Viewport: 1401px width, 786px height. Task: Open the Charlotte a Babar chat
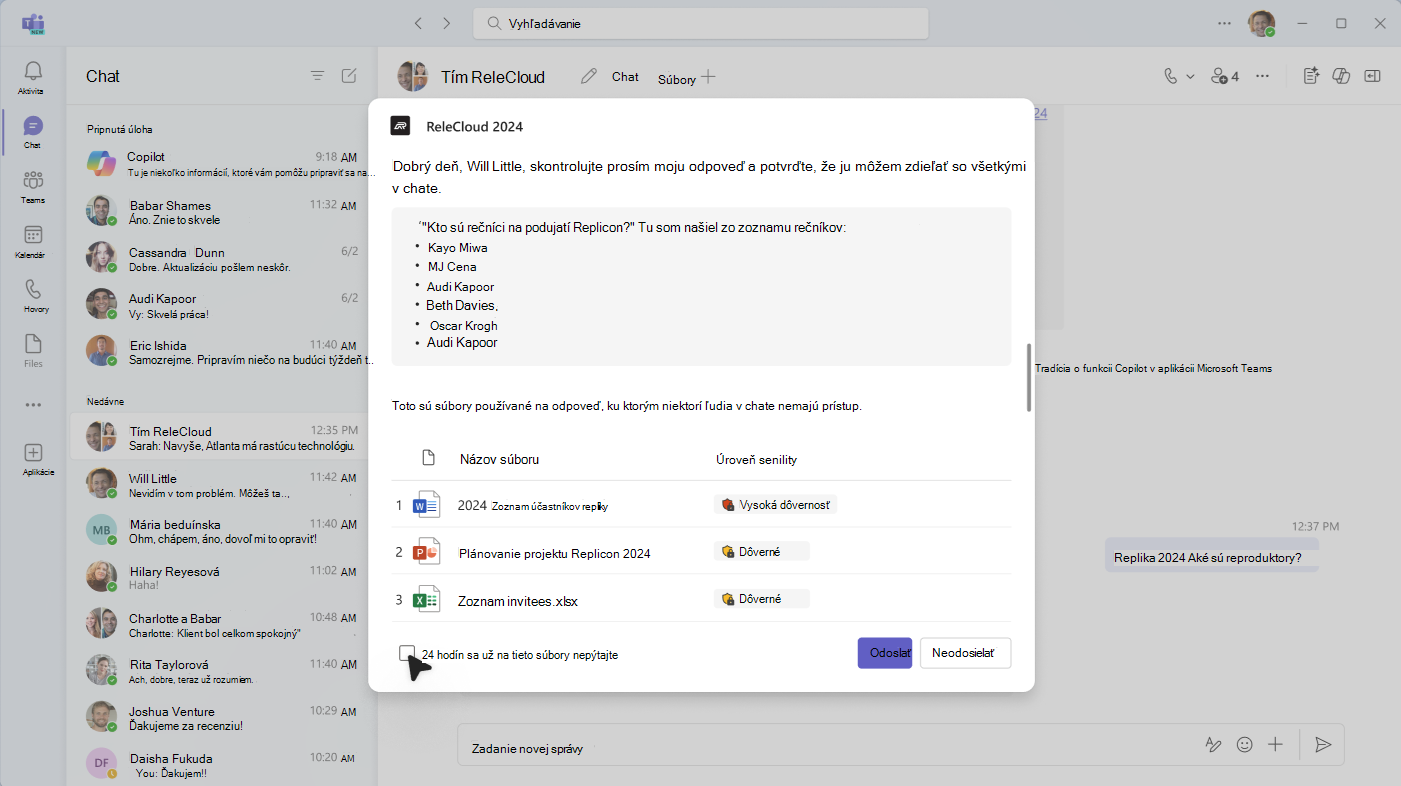click(222, 625)
